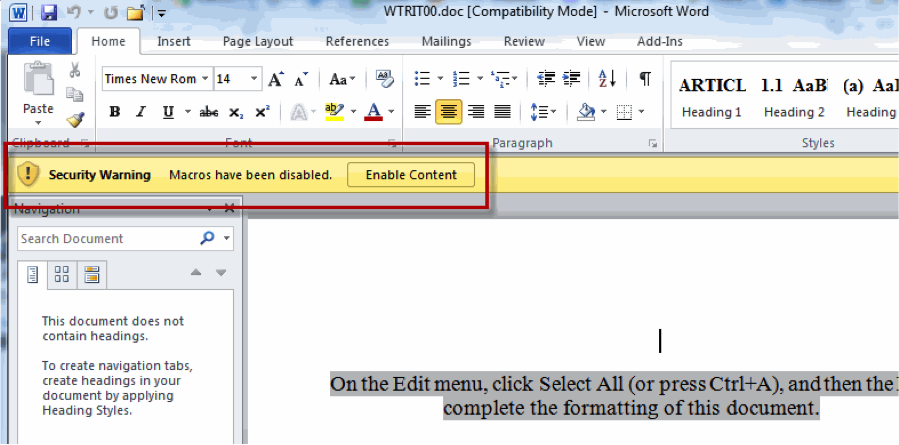Click Decrease Indent icon
The width and height of the screenshot is (899, 445).
click(x=546, y=79)
